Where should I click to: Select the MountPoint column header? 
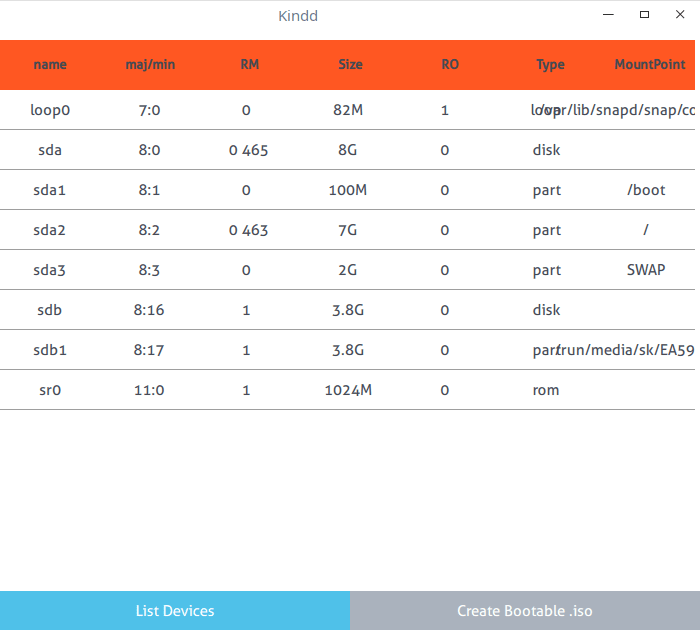pyautogui.click(x=650, y=65)
